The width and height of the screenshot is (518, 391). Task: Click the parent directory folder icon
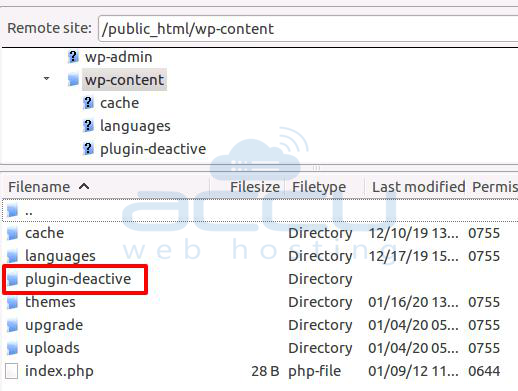[12, 211]
